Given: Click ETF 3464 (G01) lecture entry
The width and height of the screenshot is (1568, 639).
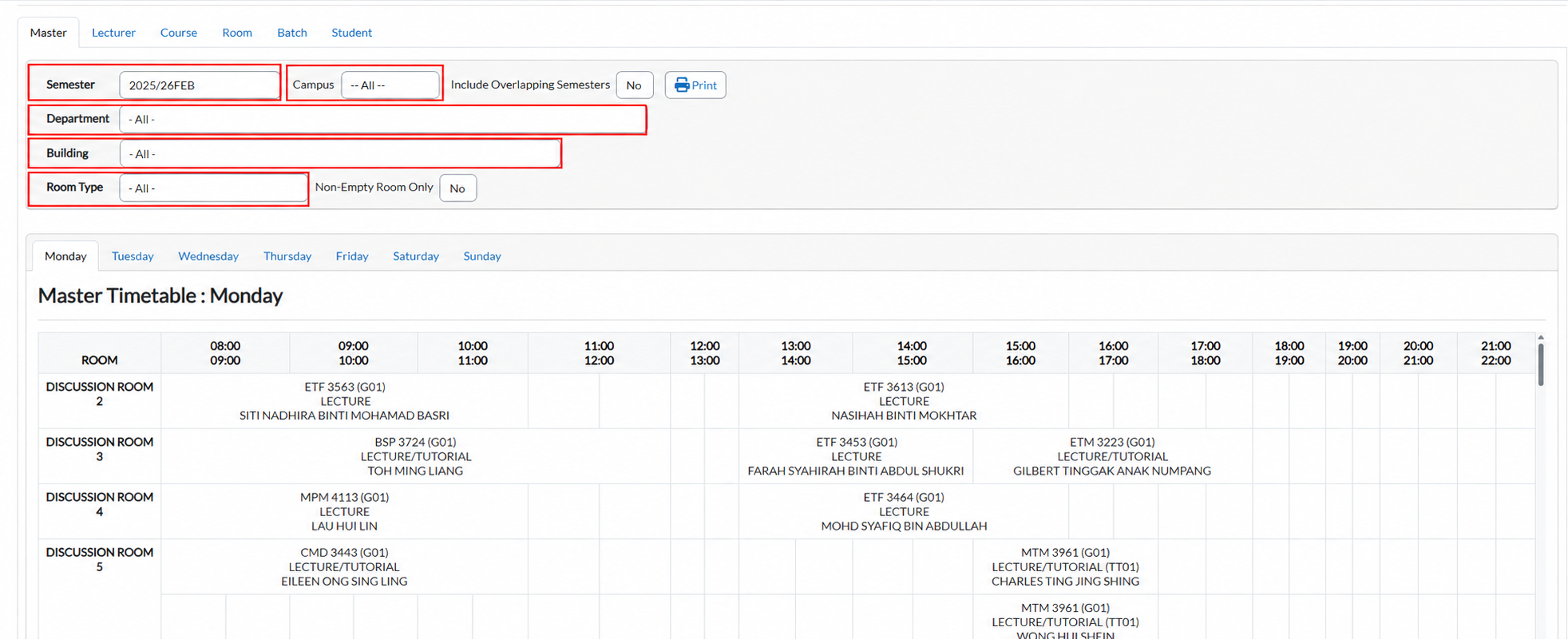Looking at the screenshot, I should [904, 511].
